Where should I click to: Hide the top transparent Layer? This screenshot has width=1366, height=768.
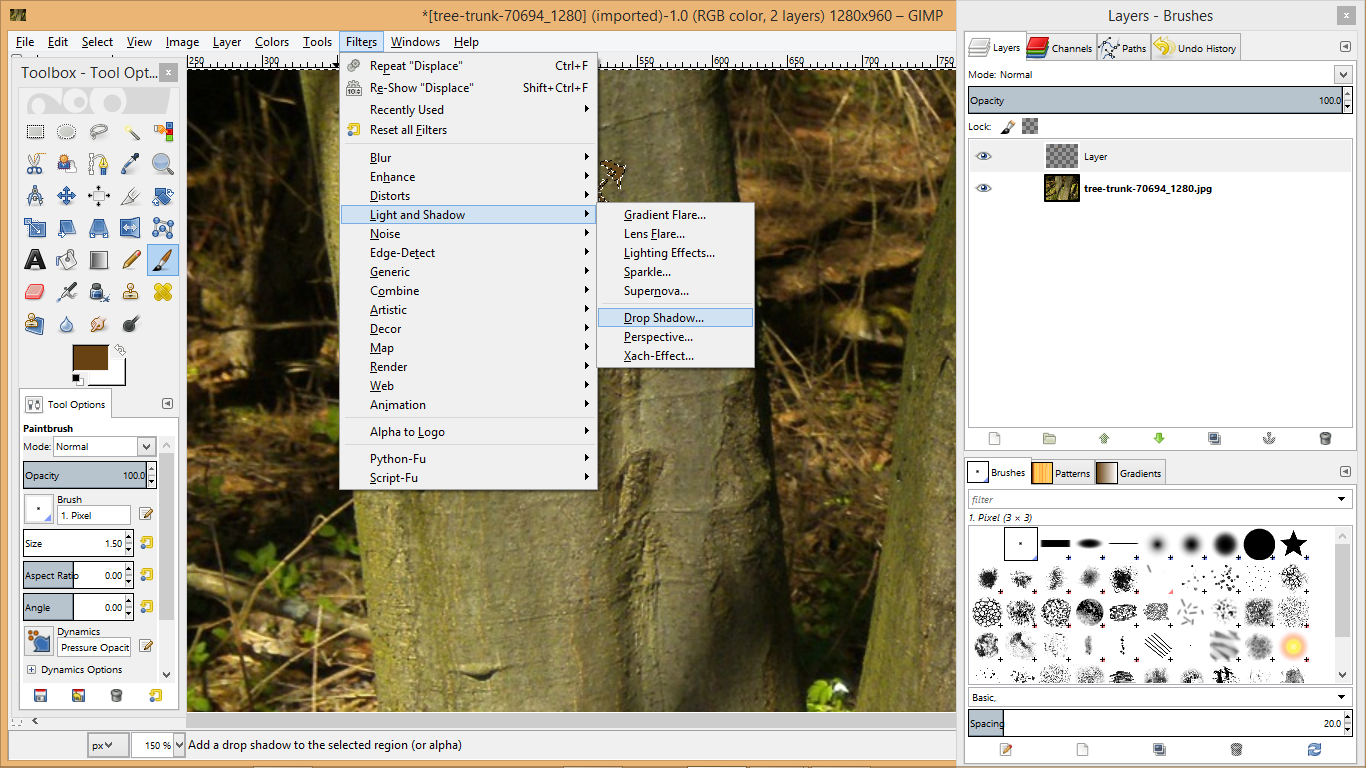[x=984, y=156]
